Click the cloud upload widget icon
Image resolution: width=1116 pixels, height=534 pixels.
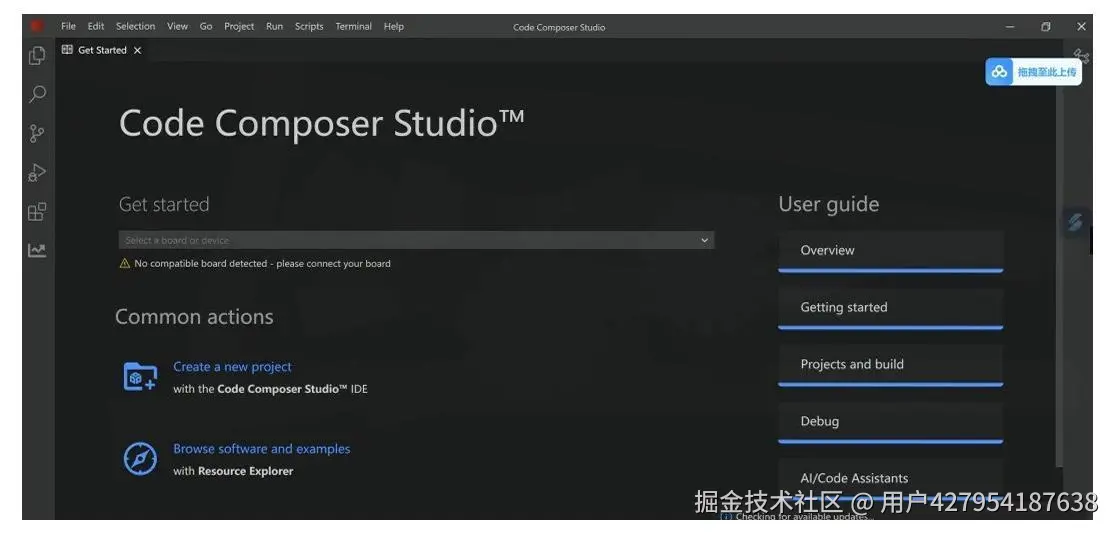[x=1000, y=72]
